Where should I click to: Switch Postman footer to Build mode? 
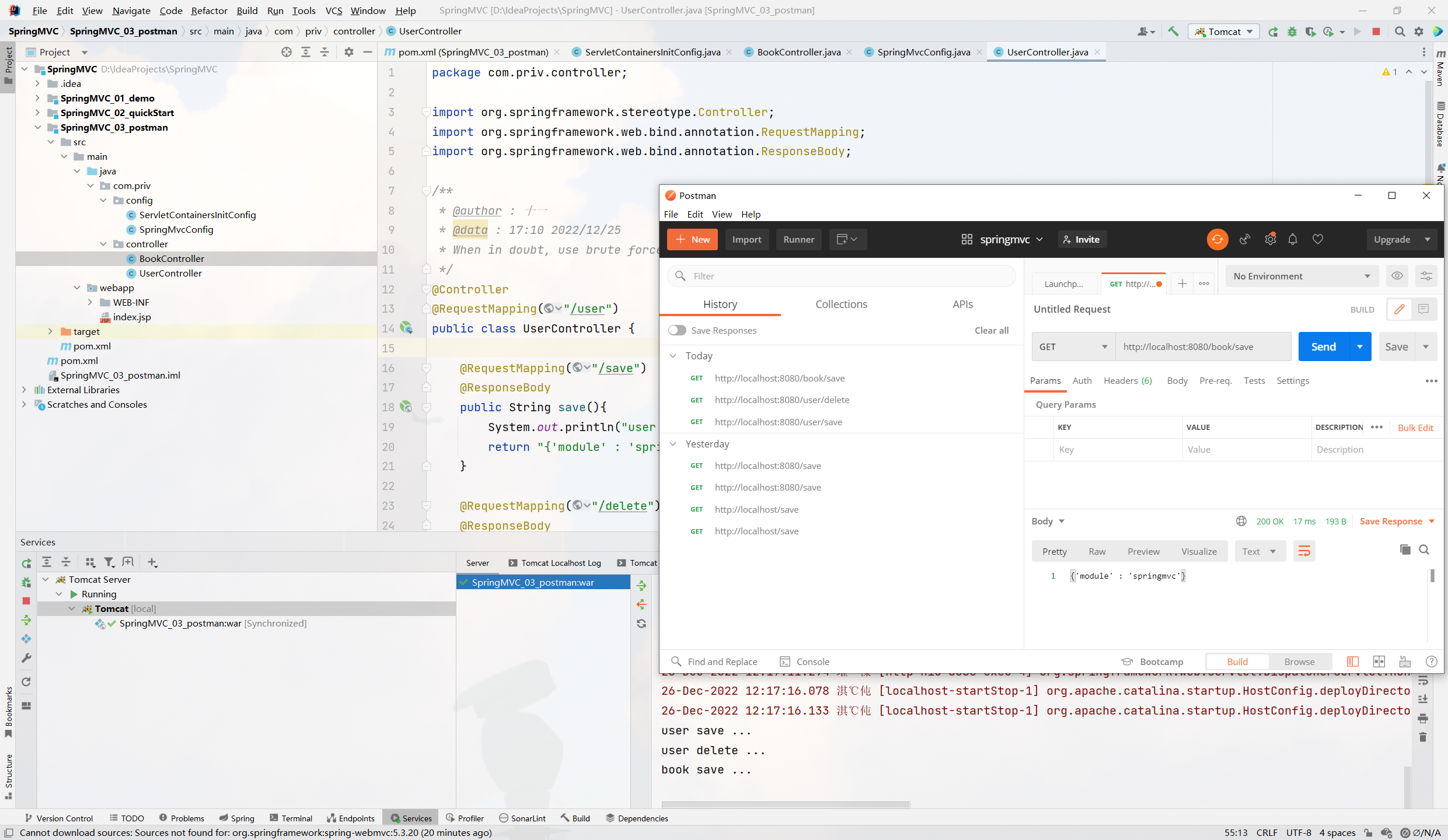pos(1237,661)
